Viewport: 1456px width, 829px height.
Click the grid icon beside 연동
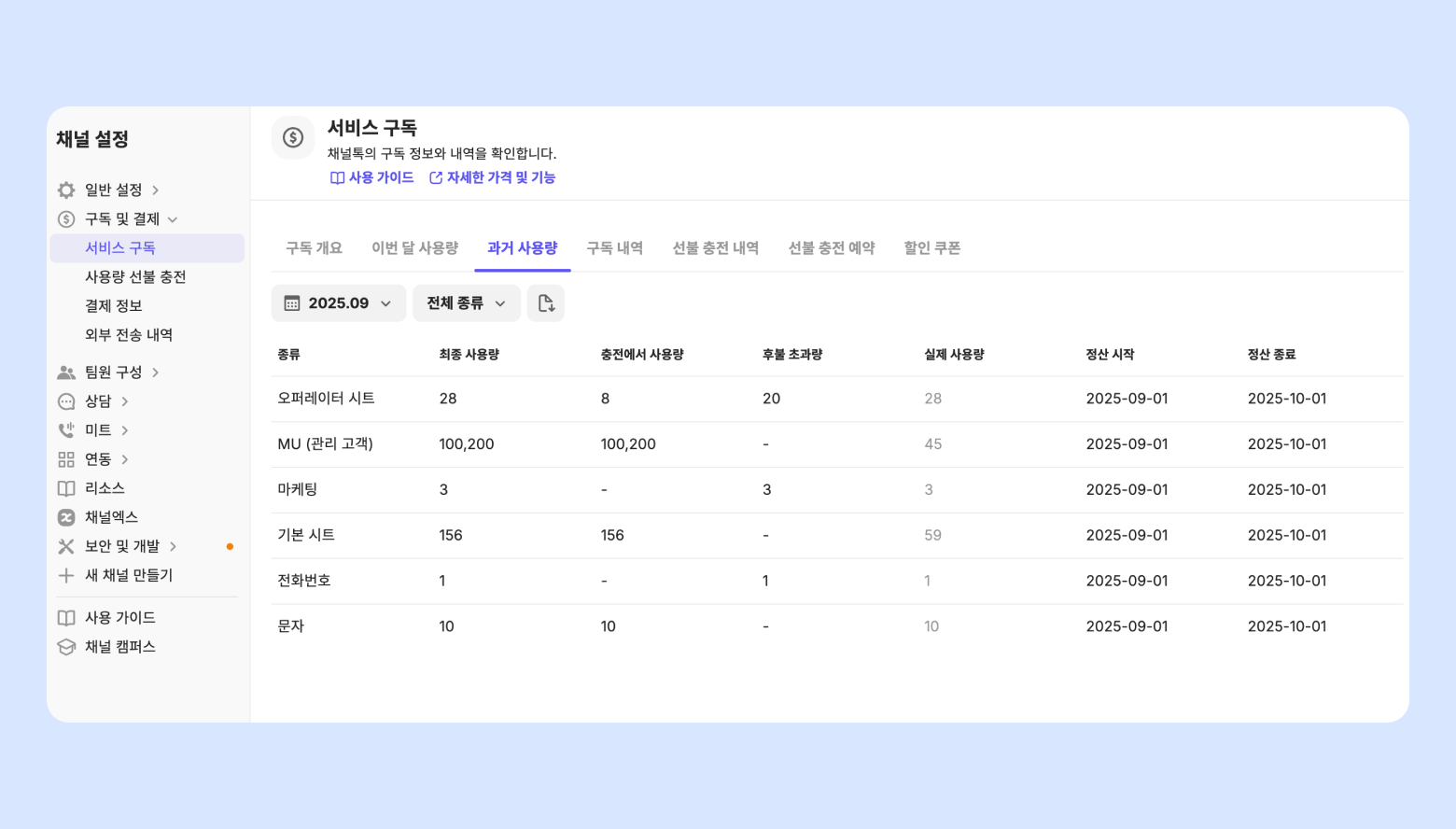pyautogui.click(x=66, y=459)
